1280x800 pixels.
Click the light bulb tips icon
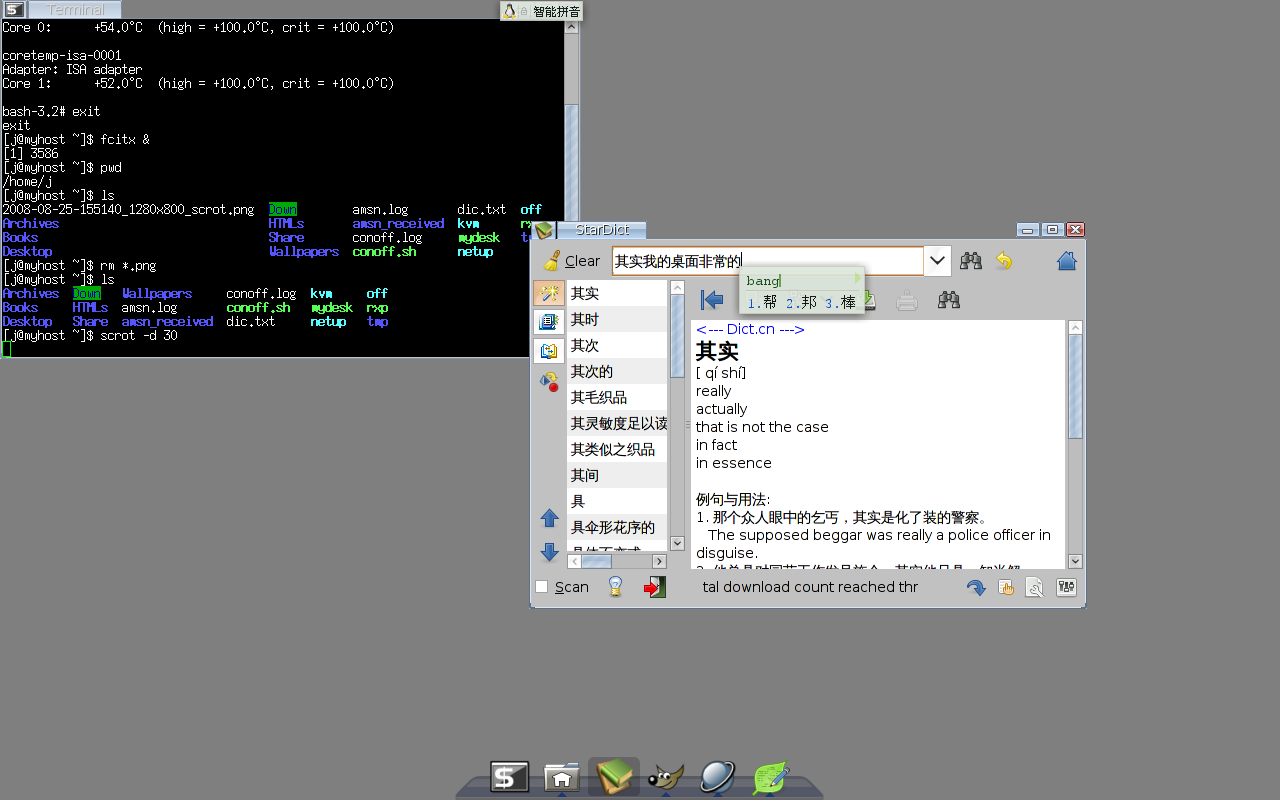point(616,587)
